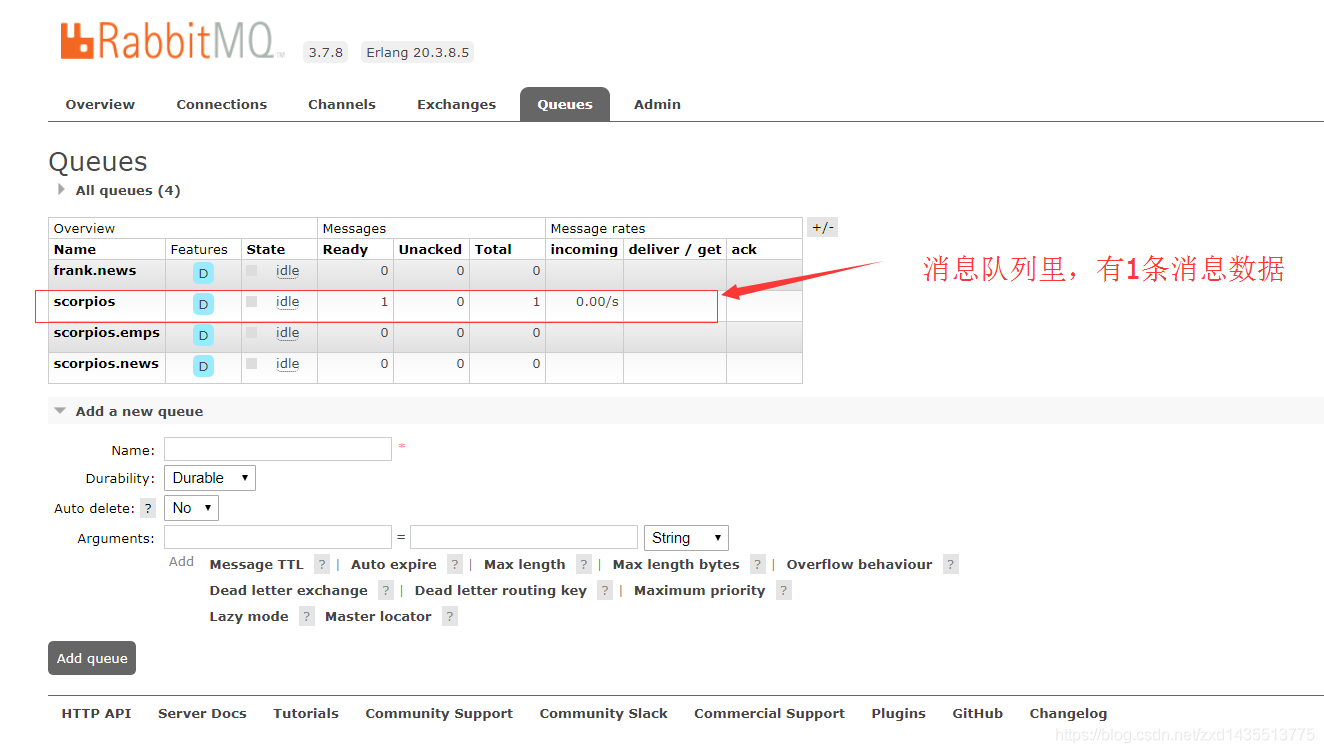This screenshot has width=1324, height=753.
Task: Go to the Overview tab
Action: click(100, 104)
